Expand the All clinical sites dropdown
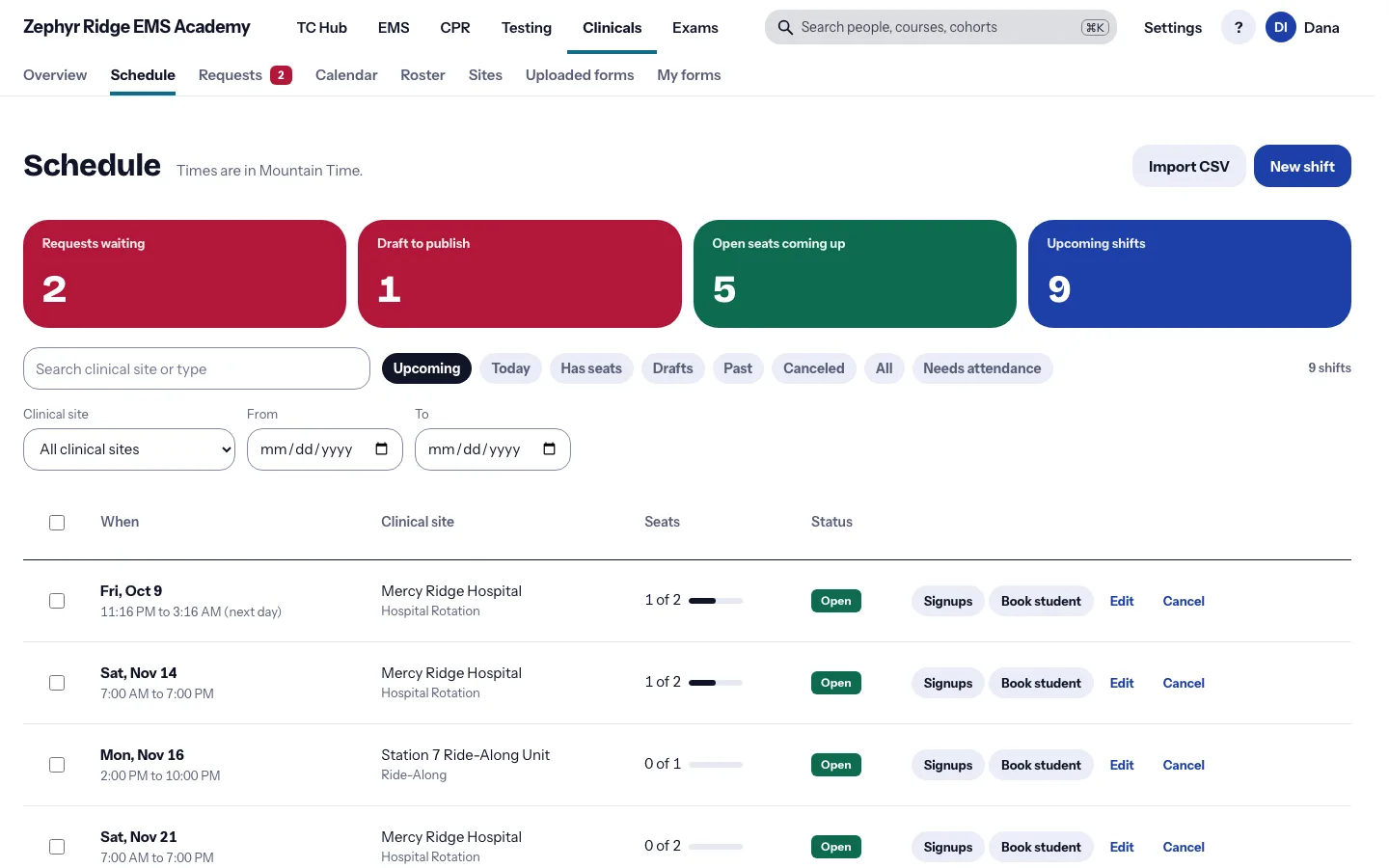The width and height of the screenshot is (1389, 868). [x=129, y=449]
